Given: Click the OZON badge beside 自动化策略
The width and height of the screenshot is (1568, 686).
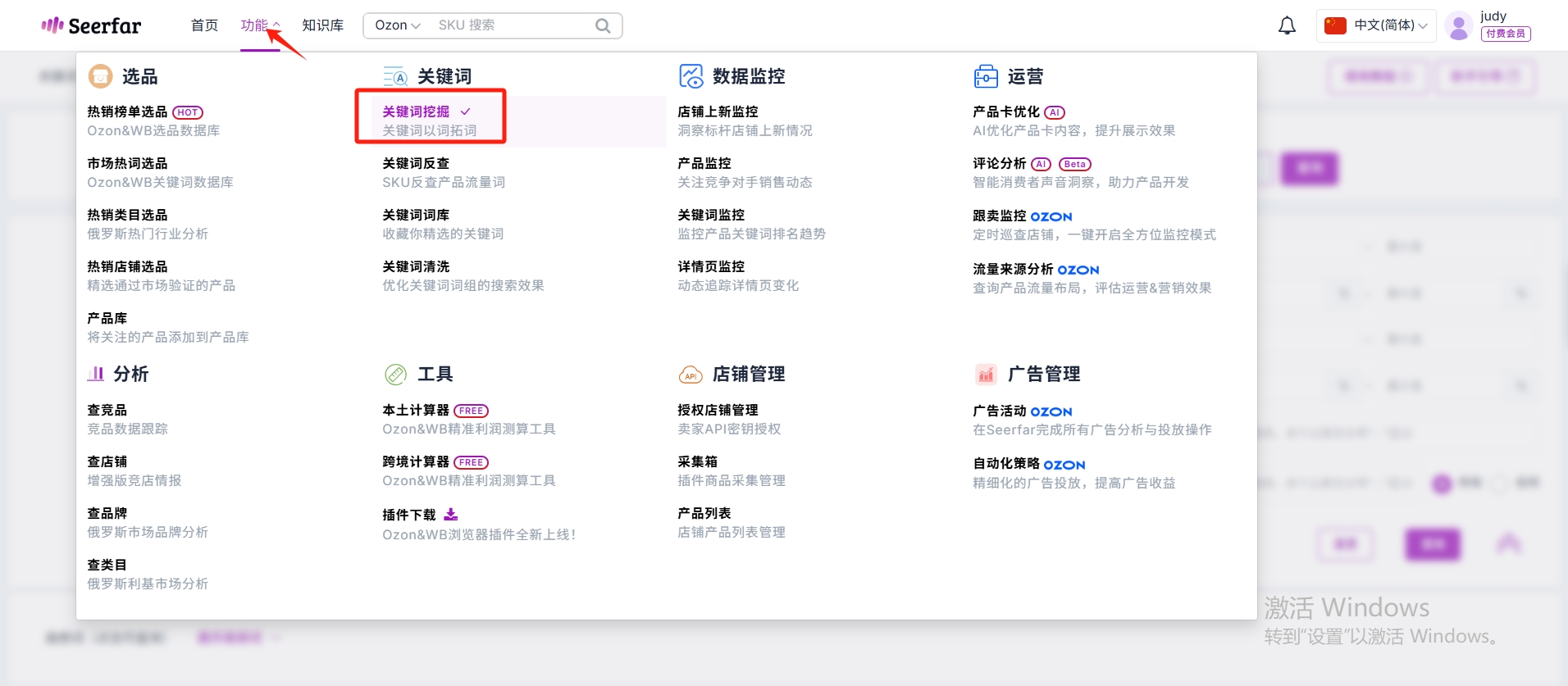Looking at the screenshot, I should [1064, 465].
